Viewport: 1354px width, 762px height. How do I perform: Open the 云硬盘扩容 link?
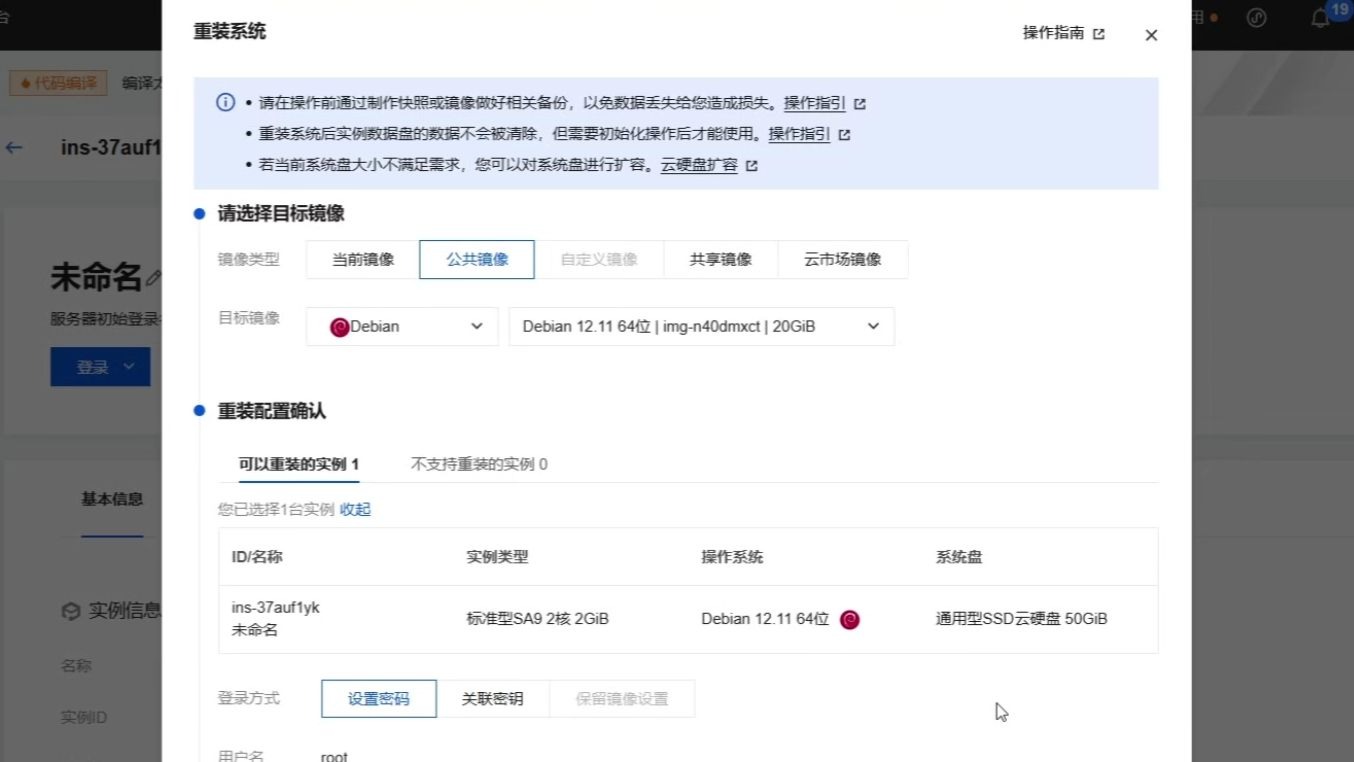[699, 165]
